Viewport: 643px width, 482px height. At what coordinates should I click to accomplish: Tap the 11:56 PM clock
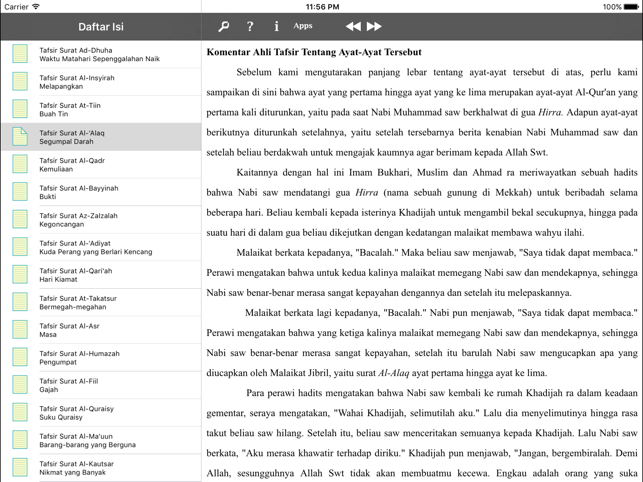pos(322,7)
